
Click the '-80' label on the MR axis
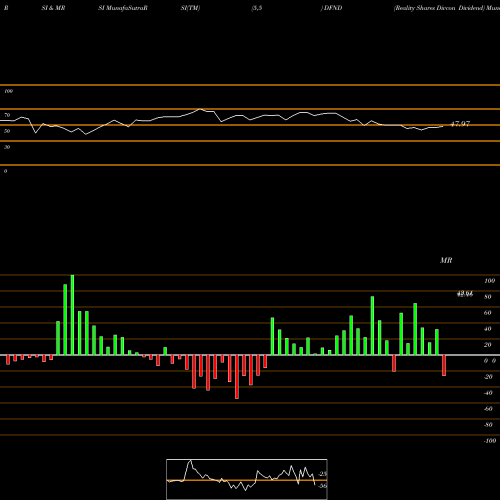point(488,425)
